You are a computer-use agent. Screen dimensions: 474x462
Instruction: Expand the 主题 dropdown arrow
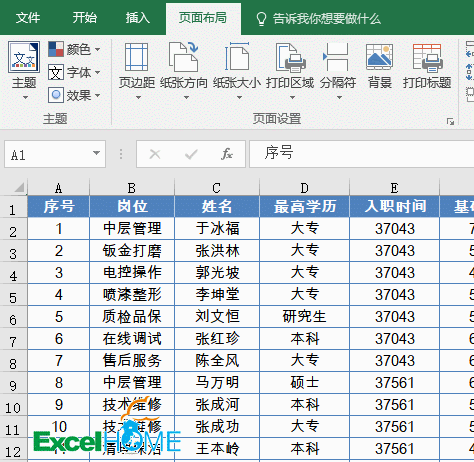click(25, 97)
